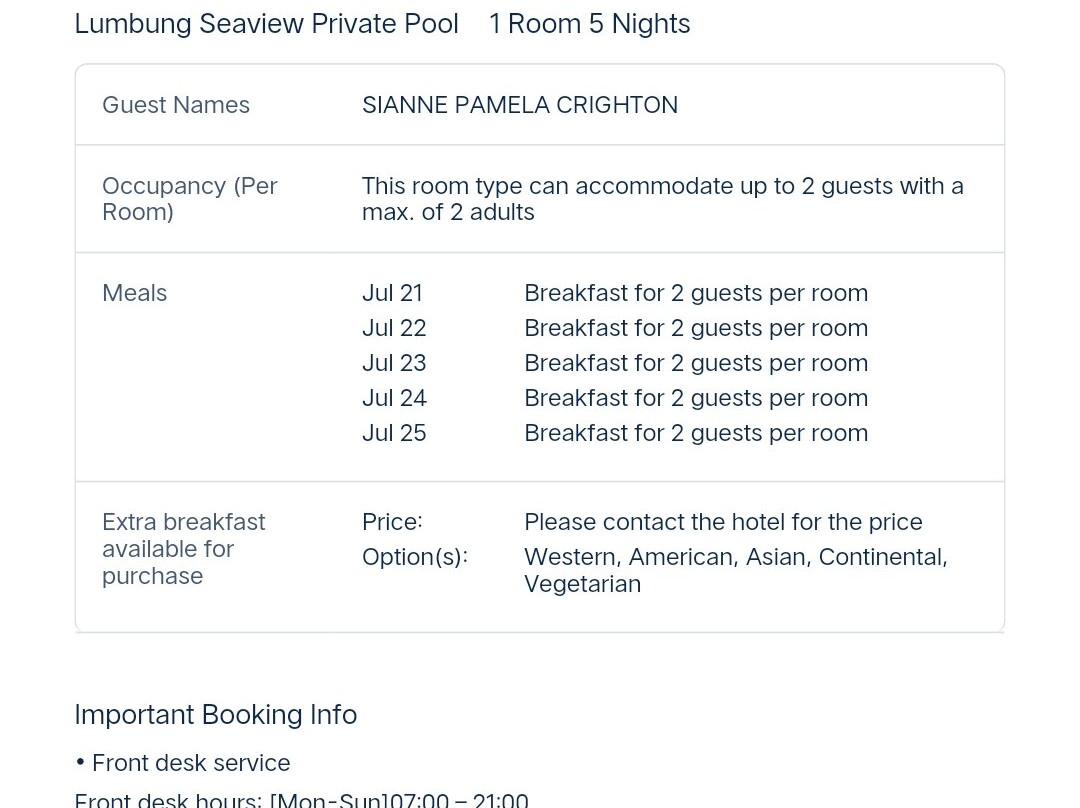Click the breakfast options list starting with Western
This screenshot has width=1080, height=808.
point(734,570)
